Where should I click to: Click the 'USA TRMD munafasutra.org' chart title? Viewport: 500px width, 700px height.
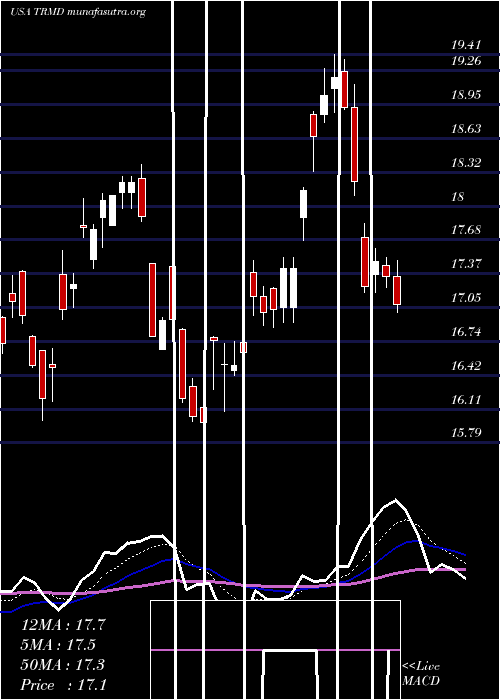pyautogui.click(x=78, y=12)
